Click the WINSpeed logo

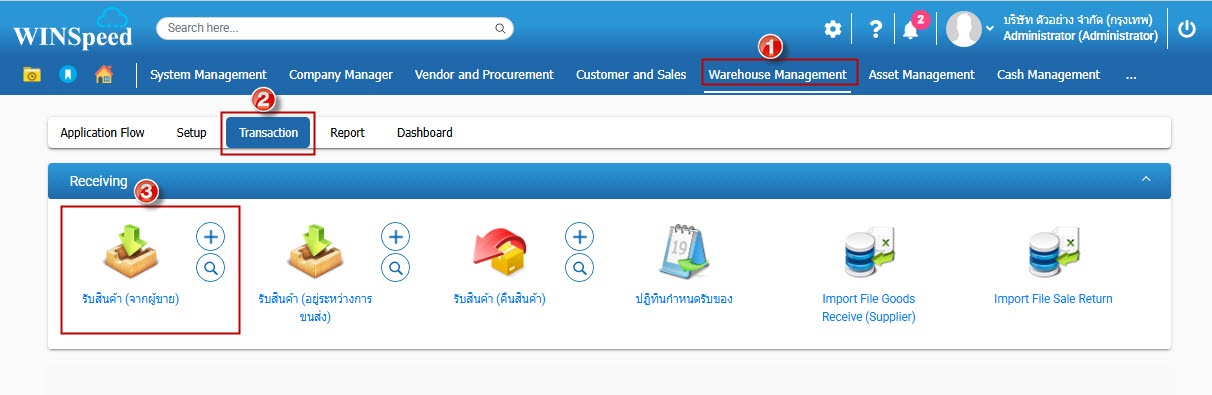[x=74, y=30]
